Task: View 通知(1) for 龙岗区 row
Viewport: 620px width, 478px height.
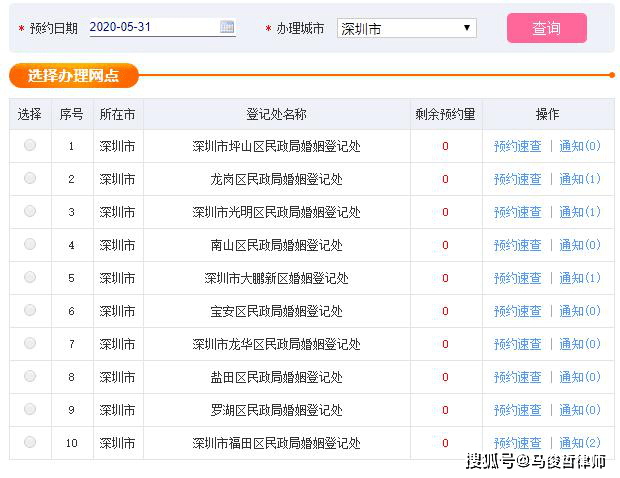Action: coord(580,179)
